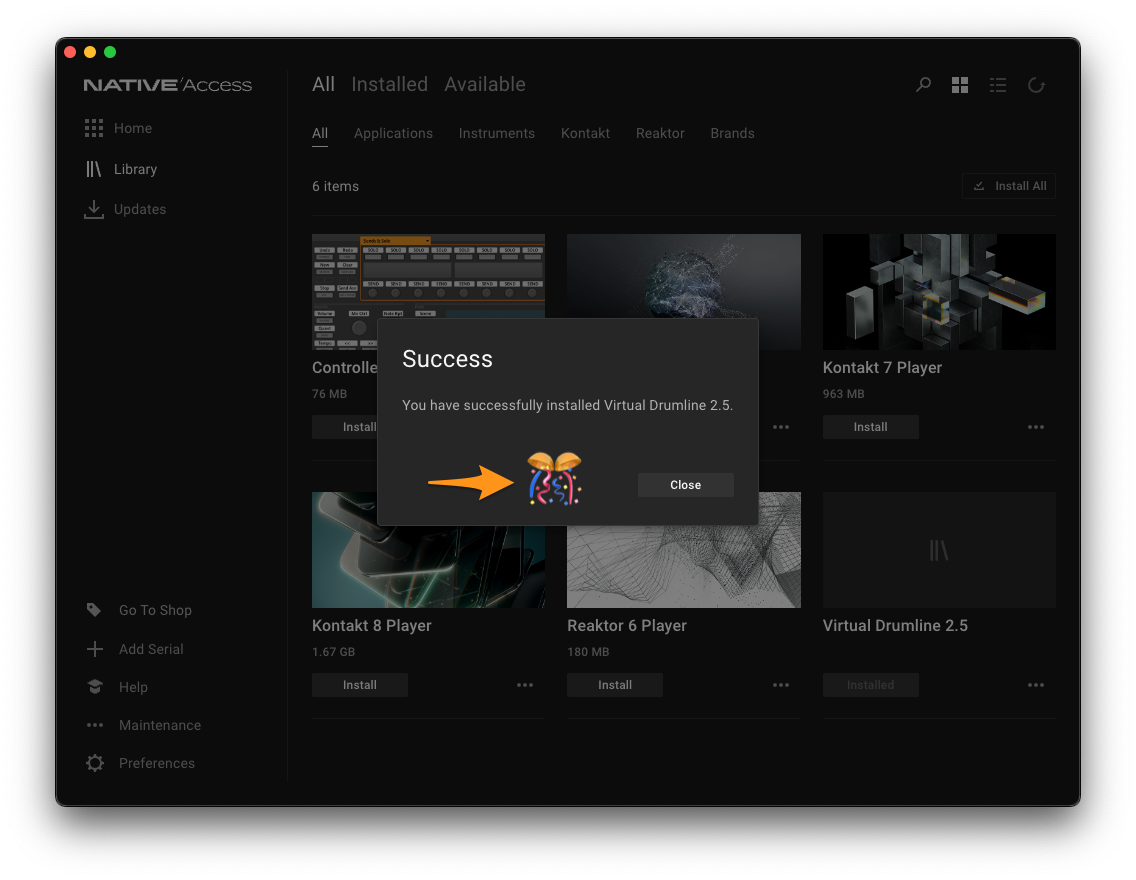Screen dimensions: 1136x880
Task: Click the refresh library icon
Action: (1036, 85)
